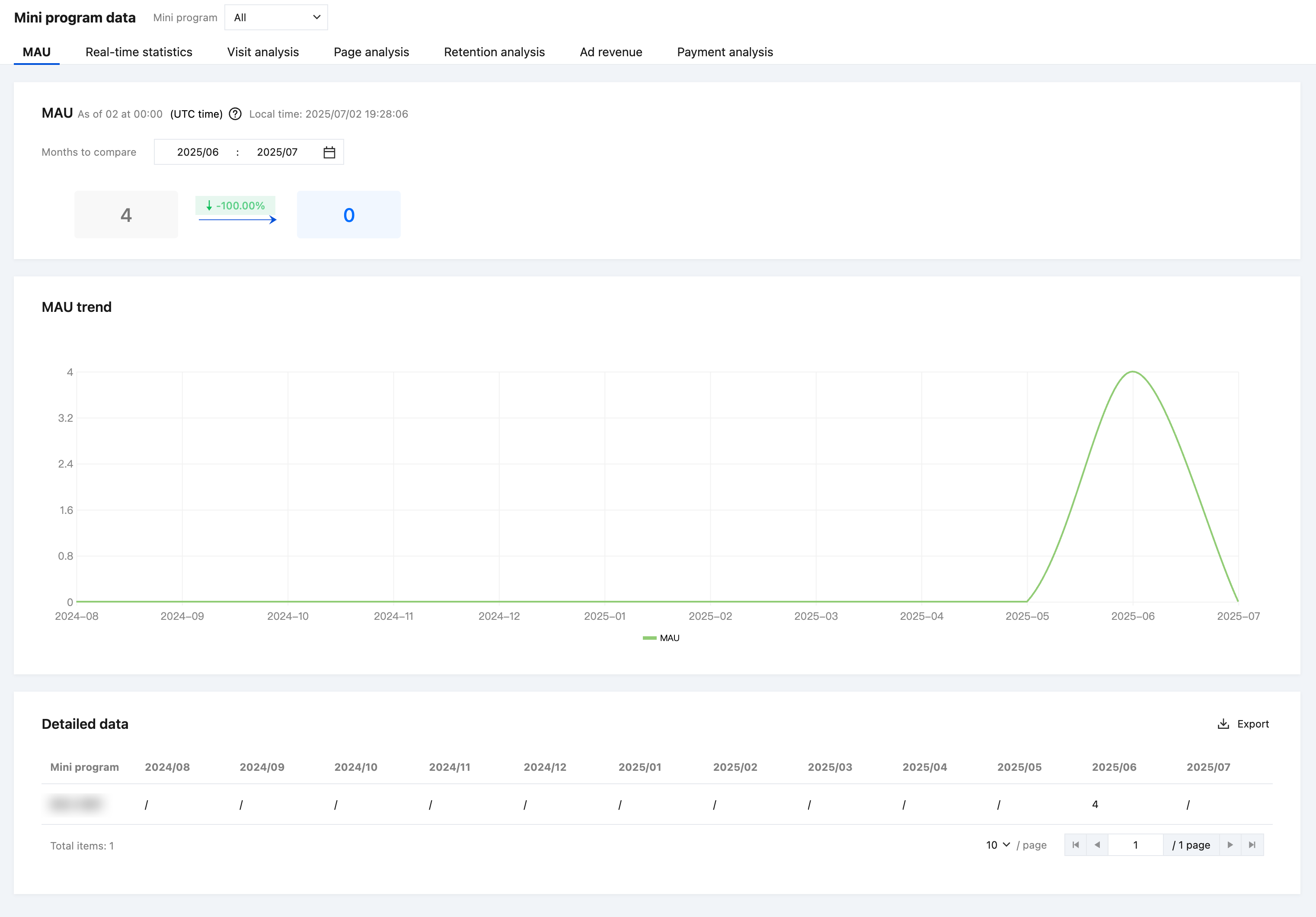Screen dimensions: 1316x917
Task: Click the page number input box
Action: [x=1135, y=845]
